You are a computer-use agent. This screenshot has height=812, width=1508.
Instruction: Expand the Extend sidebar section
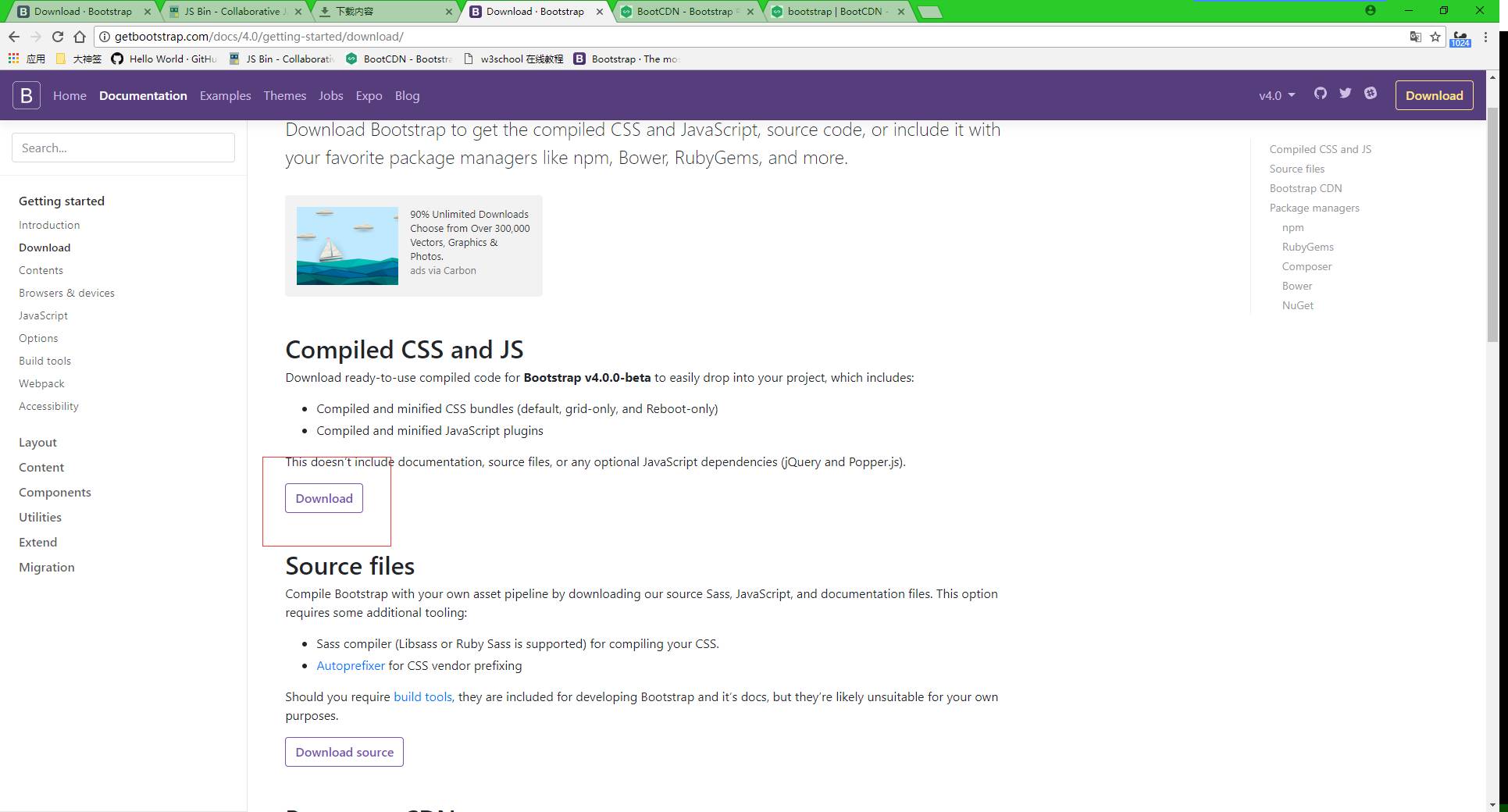[x=37, y=542]
